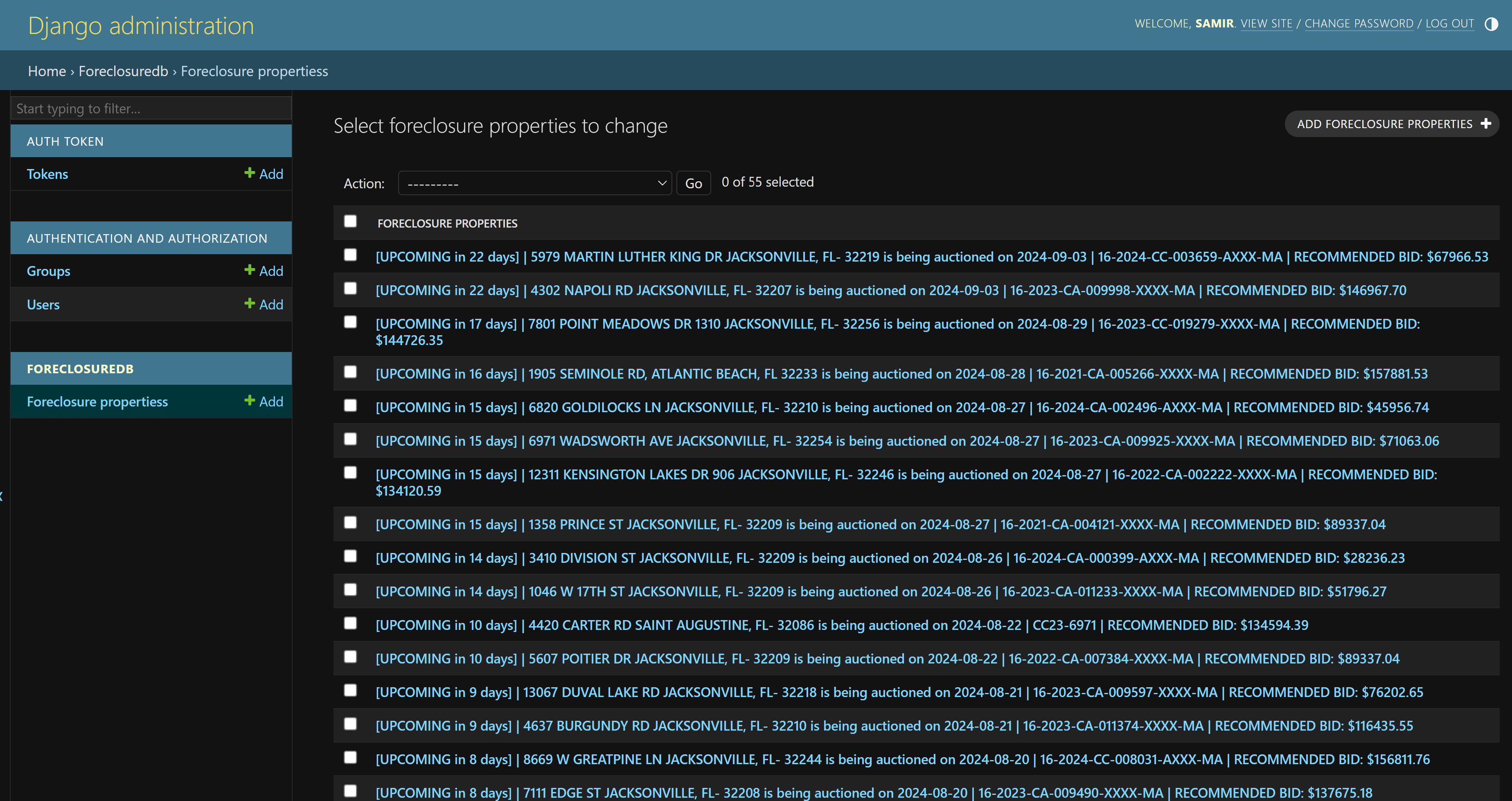The height and width of the screenshot is (801, 1512).
Task: Click the plus icon next to Groups
Action: click(x=250, y=270)
